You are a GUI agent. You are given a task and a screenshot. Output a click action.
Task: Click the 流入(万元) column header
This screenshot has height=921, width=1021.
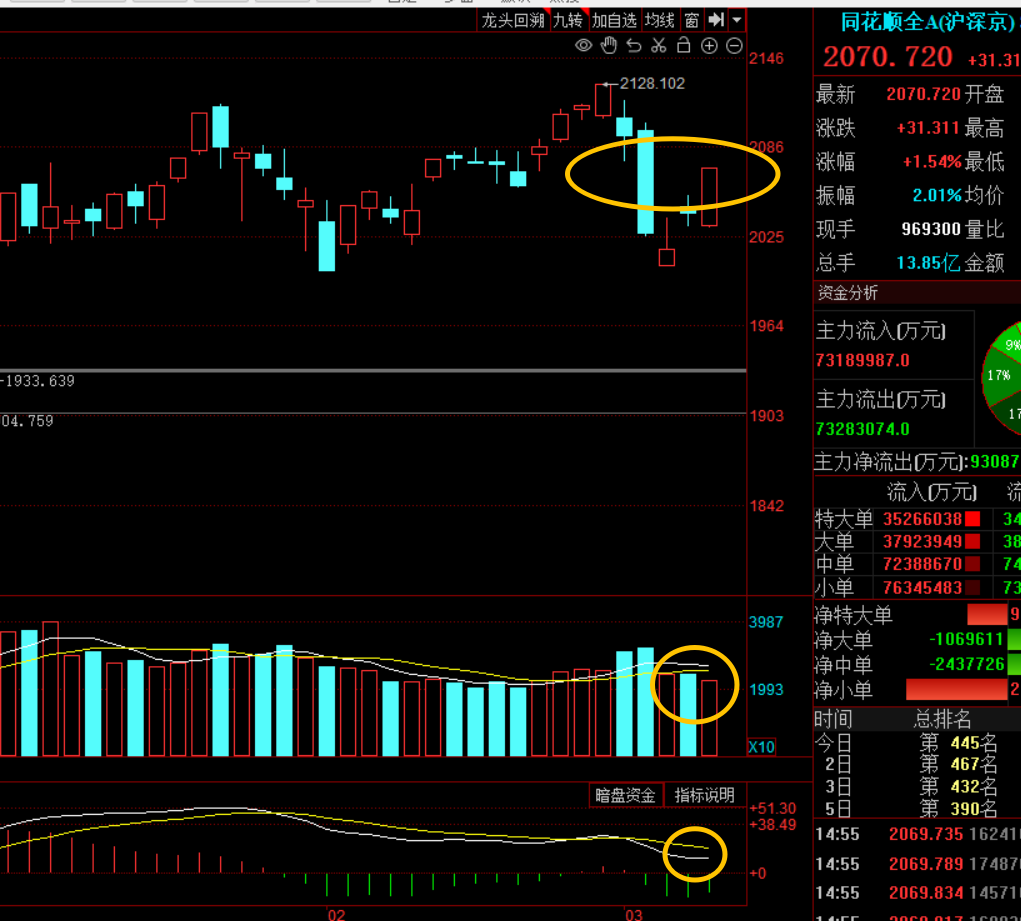click(932, 492)
